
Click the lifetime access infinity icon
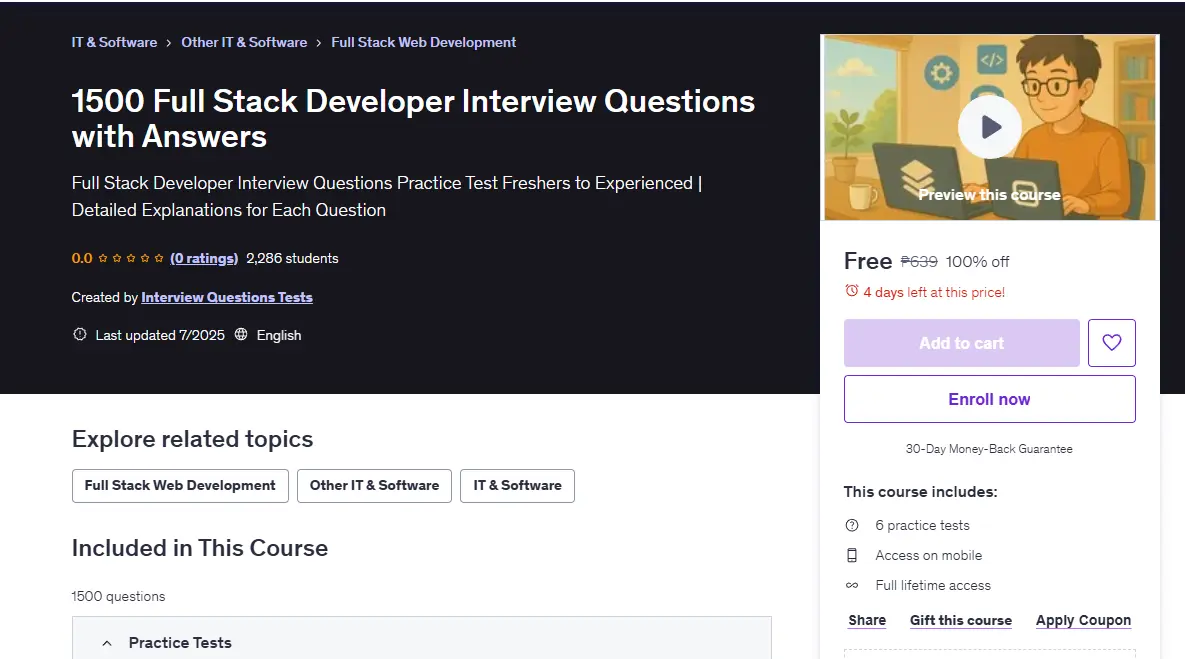pos(852,586)
